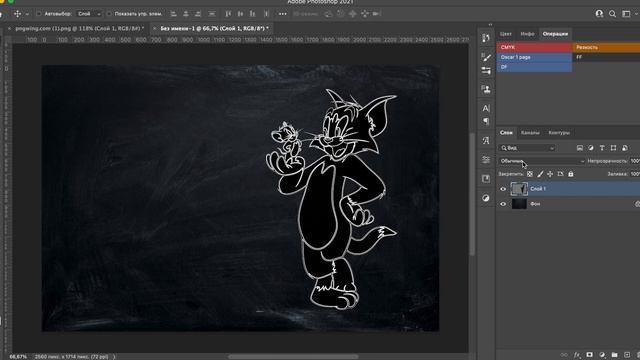This screenshot has width=640, height=360.
Task: Open the three-dots more align options
Action: 282,14
